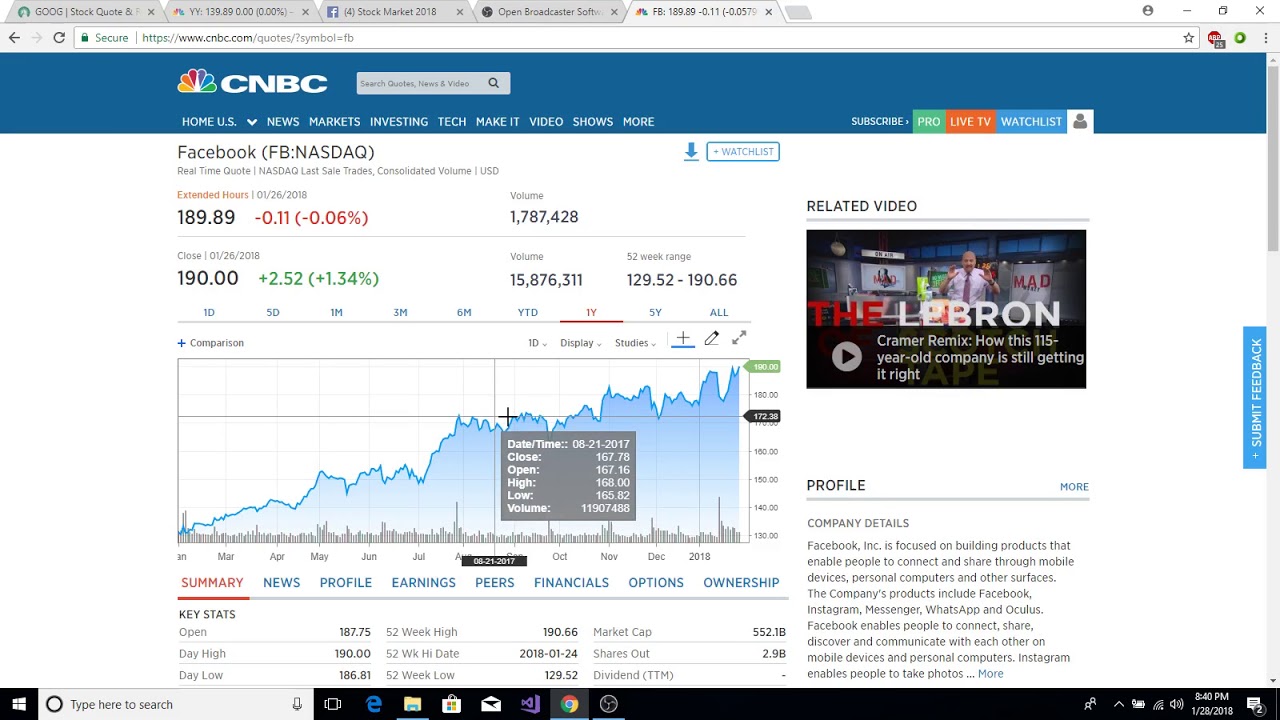Open Task View on the taskbar
Screen dimensions: 1280x720
pos(333,704)
